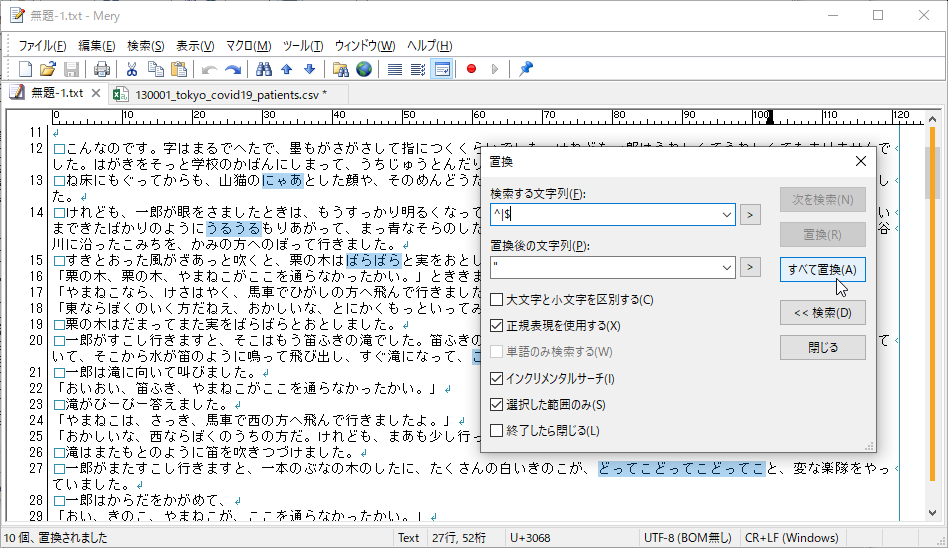The width and height of the screenshot is (948, 548).
Task: Click the dialog resize grip corner
Action: pyautogui.click(x=869, y=446)
